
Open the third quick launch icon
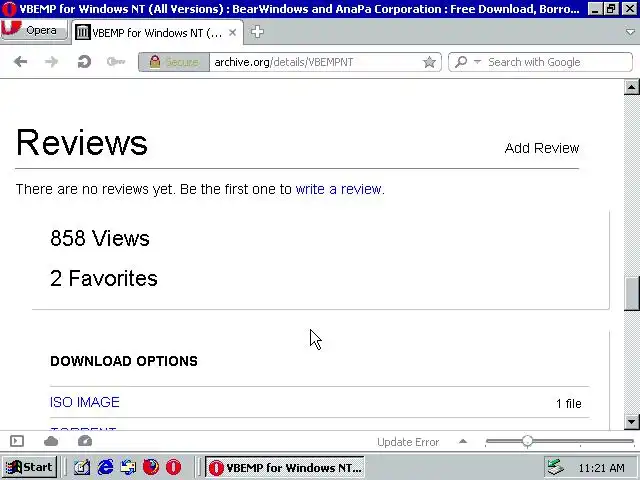(x=128, y=467)
